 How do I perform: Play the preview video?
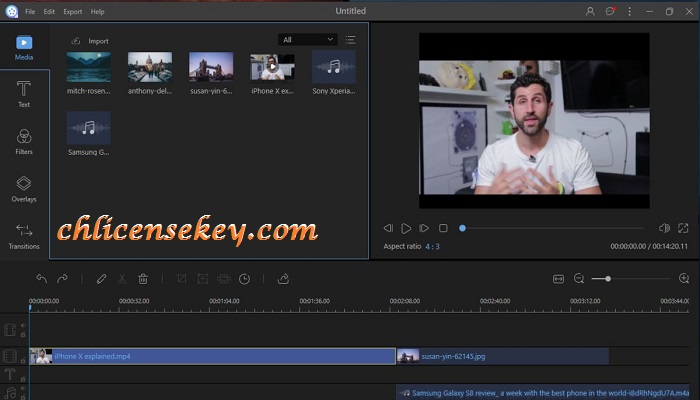pyautogui.click(x=406, y=229)
